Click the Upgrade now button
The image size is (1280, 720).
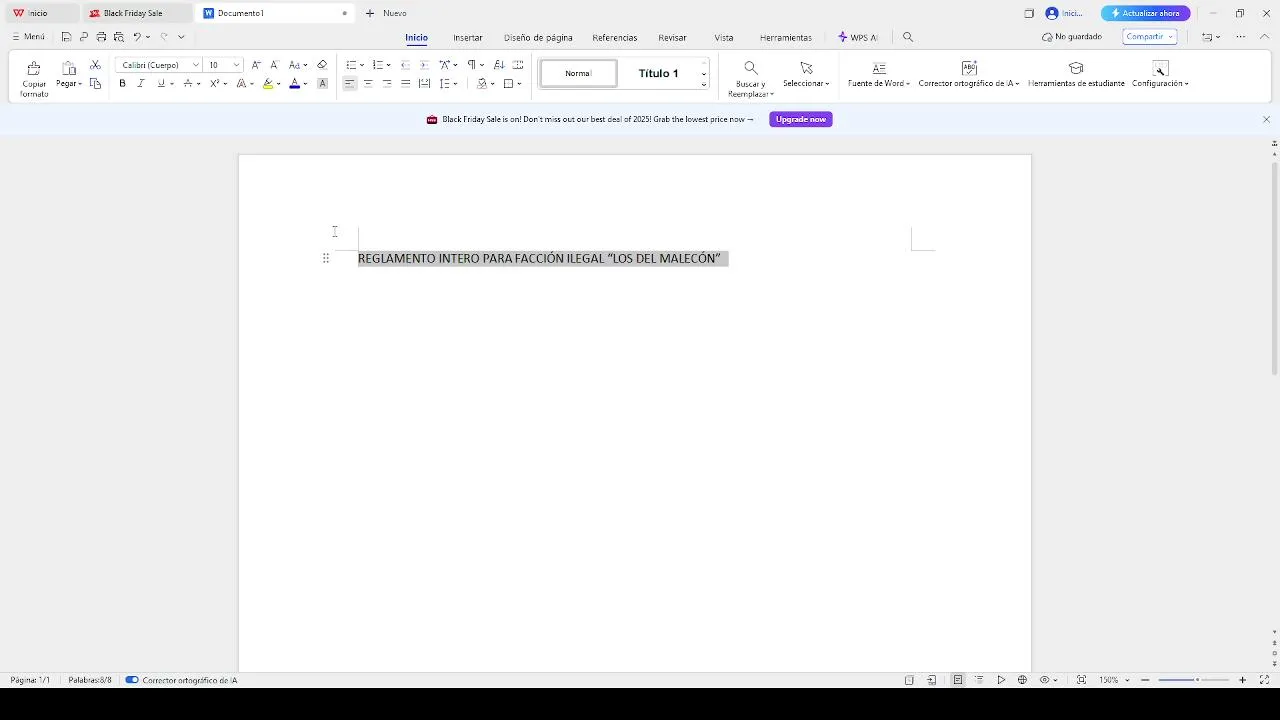[801, 119]
